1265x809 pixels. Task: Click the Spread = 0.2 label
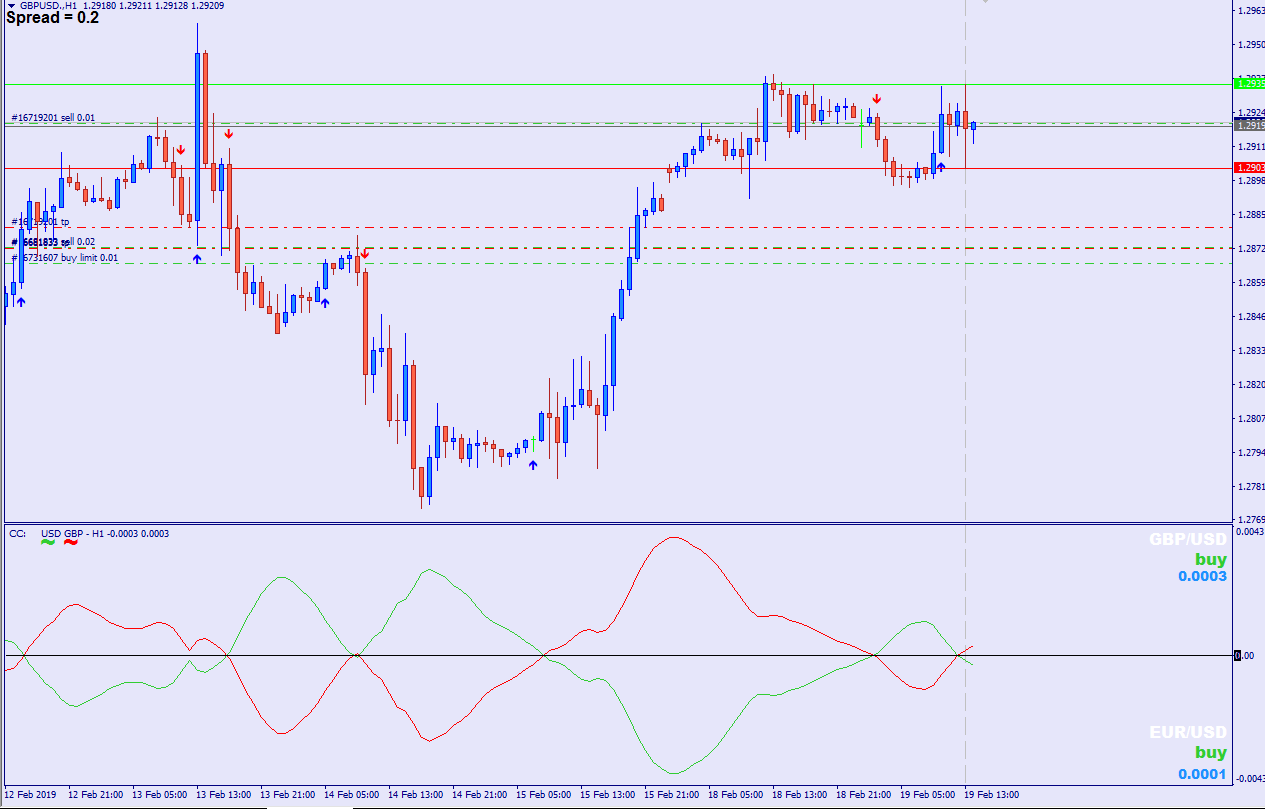tap(53, 18)
